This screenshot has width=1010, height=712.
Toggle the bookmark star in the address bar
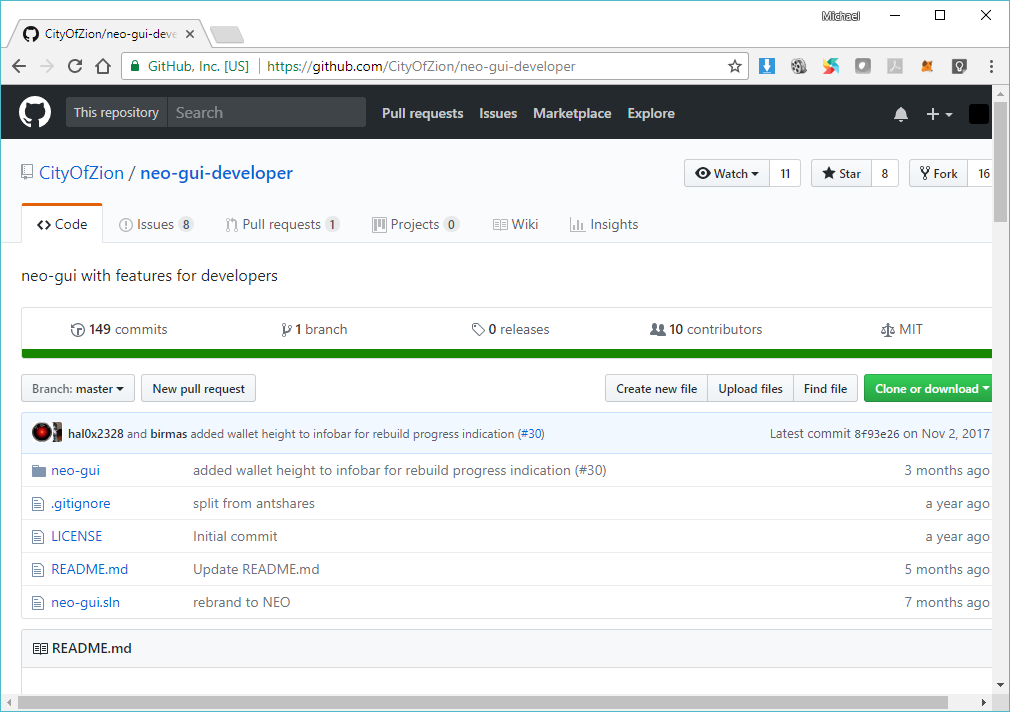735,65
